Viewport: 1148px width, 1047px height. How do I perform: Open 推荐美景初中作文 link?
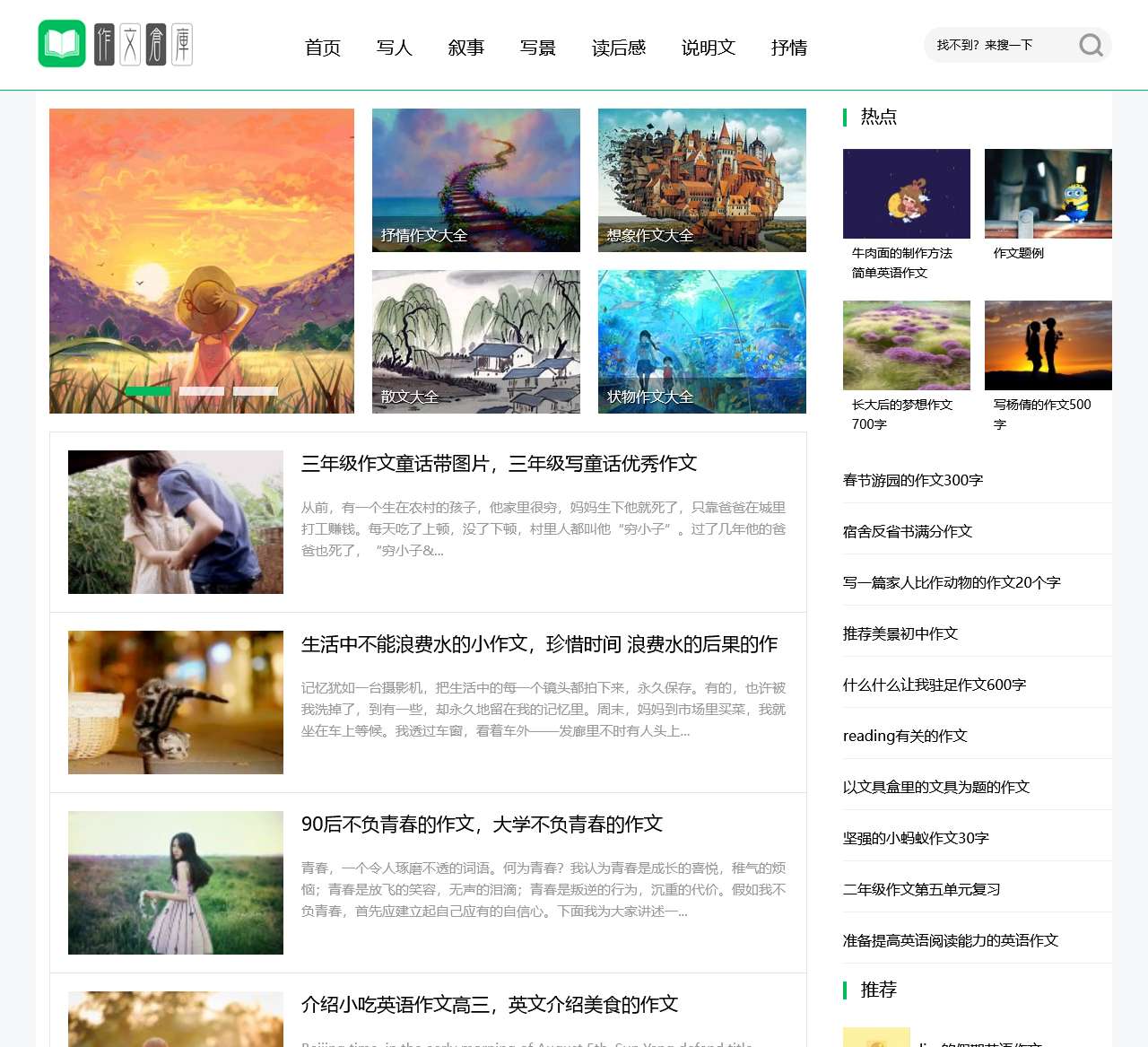coord(900,633)
